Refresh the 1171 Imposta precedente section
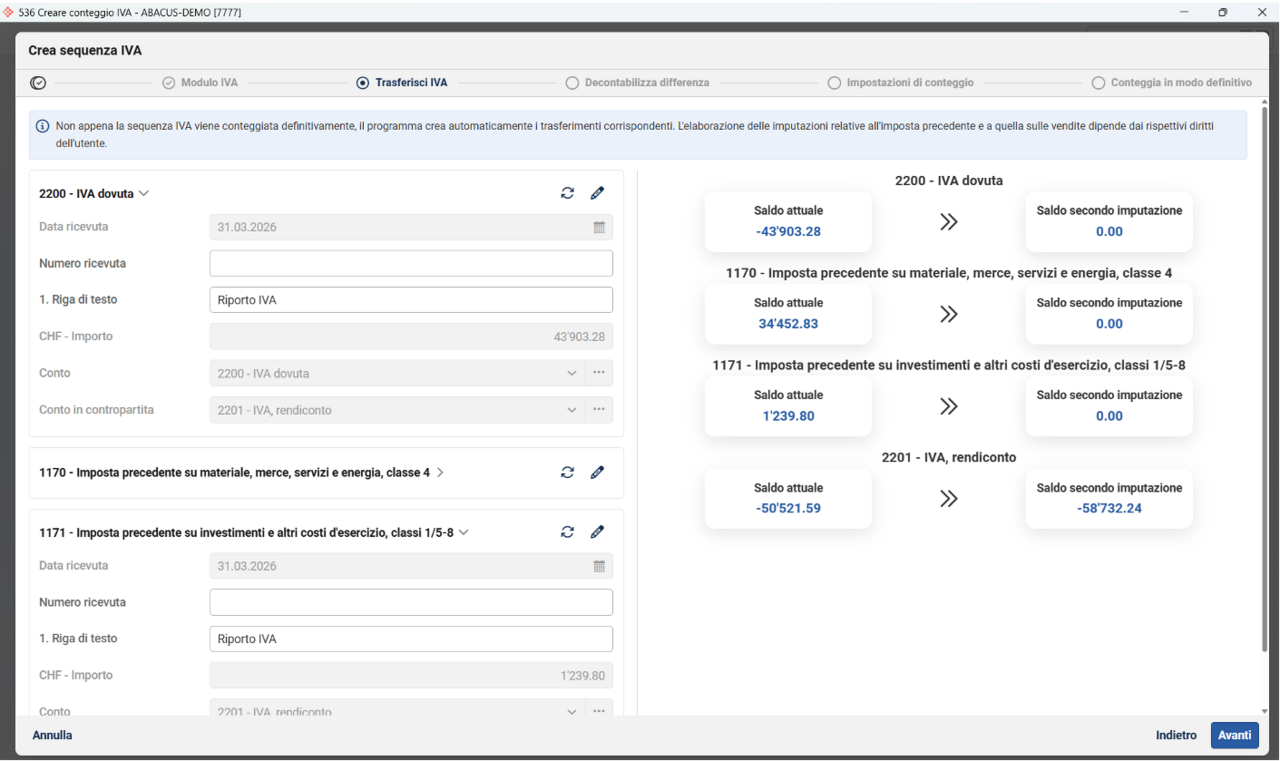Screen dimensions: 1280x761 click(x=567, y=532)
